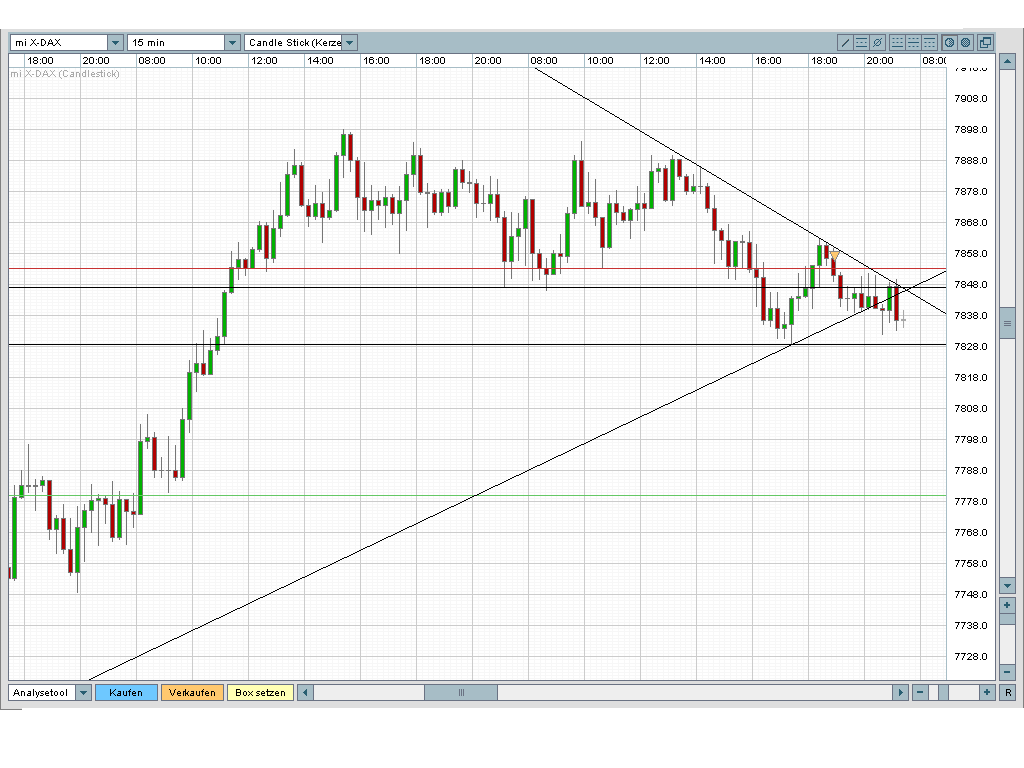This screenshot has width=1024, height=768.
Task: Click the horizontal scrollbar thumb
Action: pos(461,692)
